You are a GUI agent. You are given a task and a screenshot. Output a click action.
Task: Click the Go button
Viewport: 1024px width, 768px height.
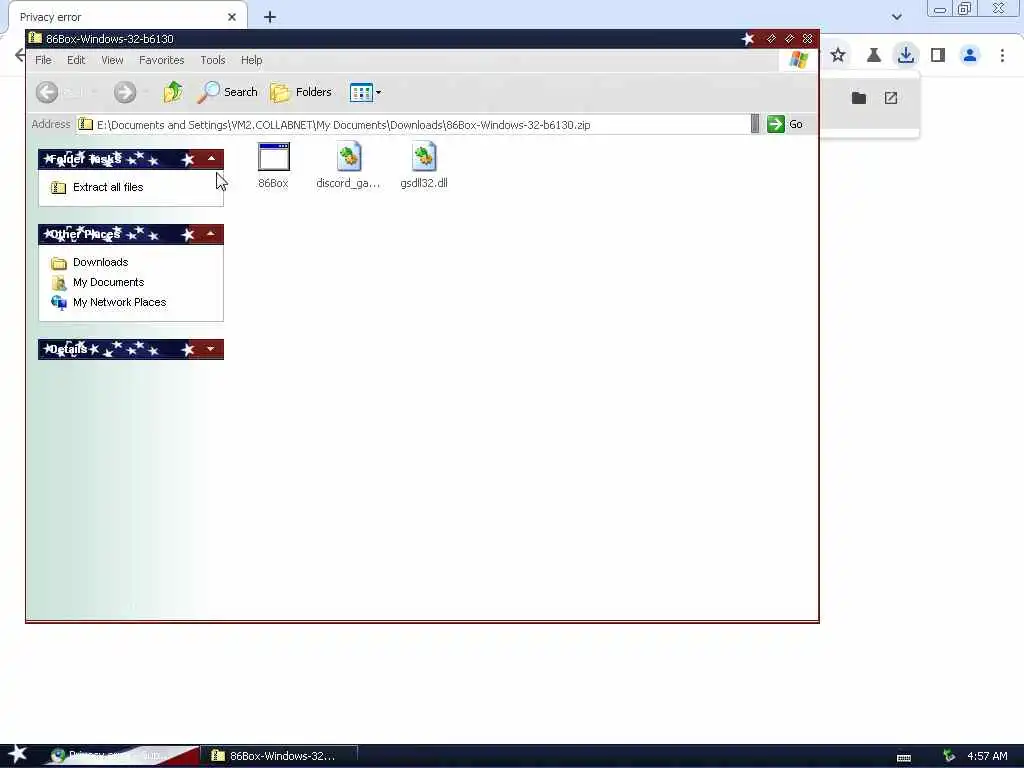(x=785, y=124)
